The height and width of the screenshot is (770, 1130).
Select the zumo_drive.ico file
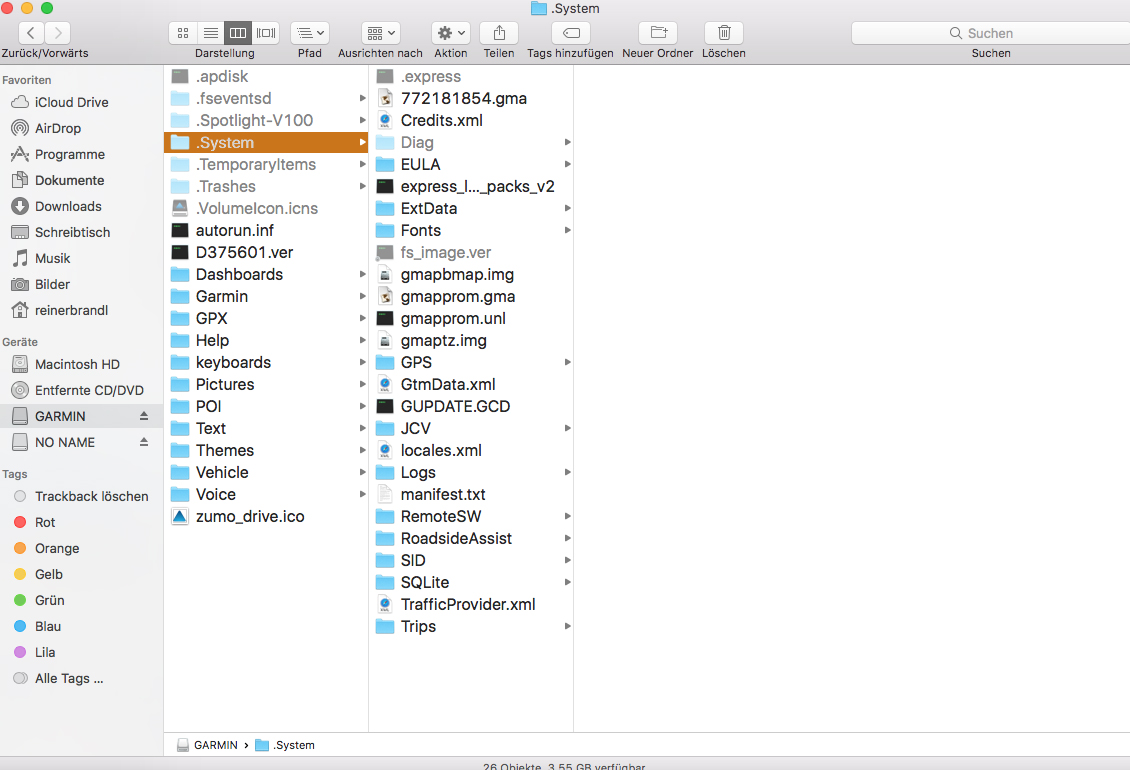[x=266, y=516]
